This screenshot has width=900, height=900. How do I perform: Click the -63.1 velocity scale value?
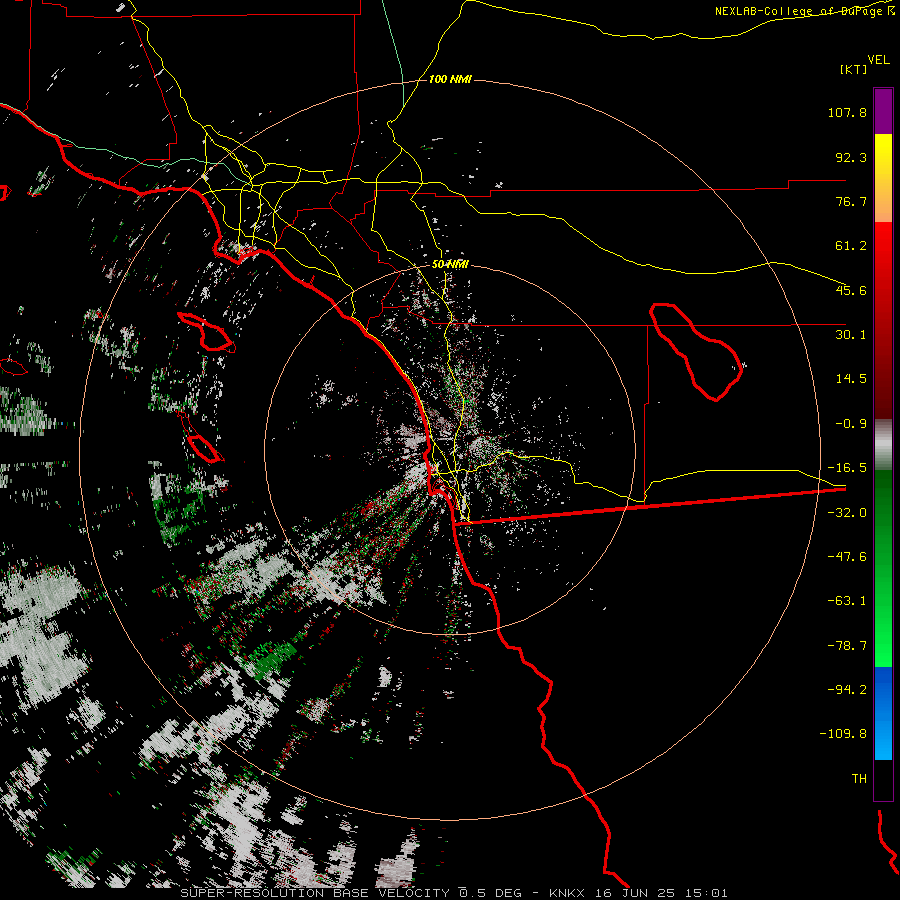point(847,601)
